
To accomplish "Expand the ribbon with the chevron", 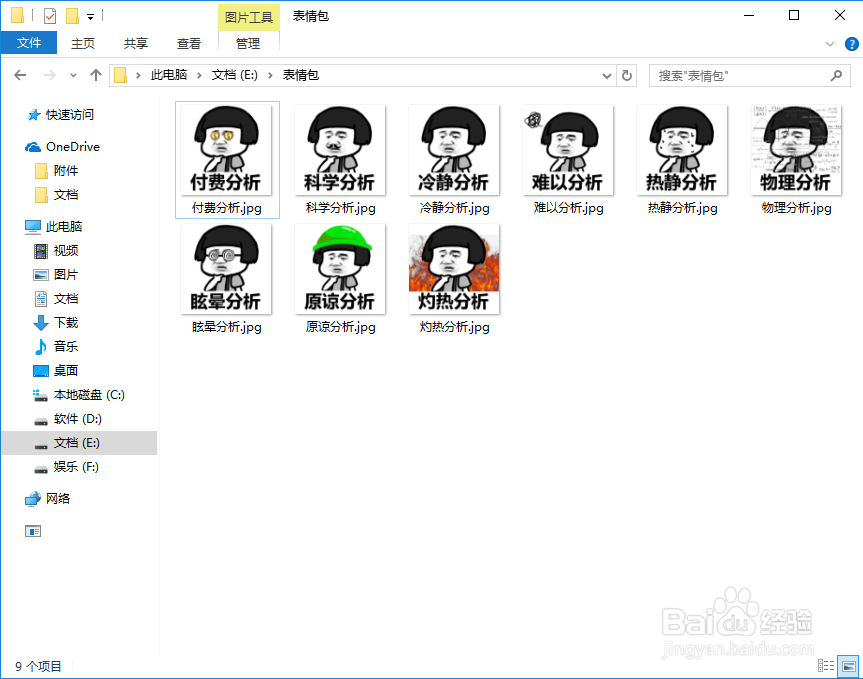I will point(830,44).
